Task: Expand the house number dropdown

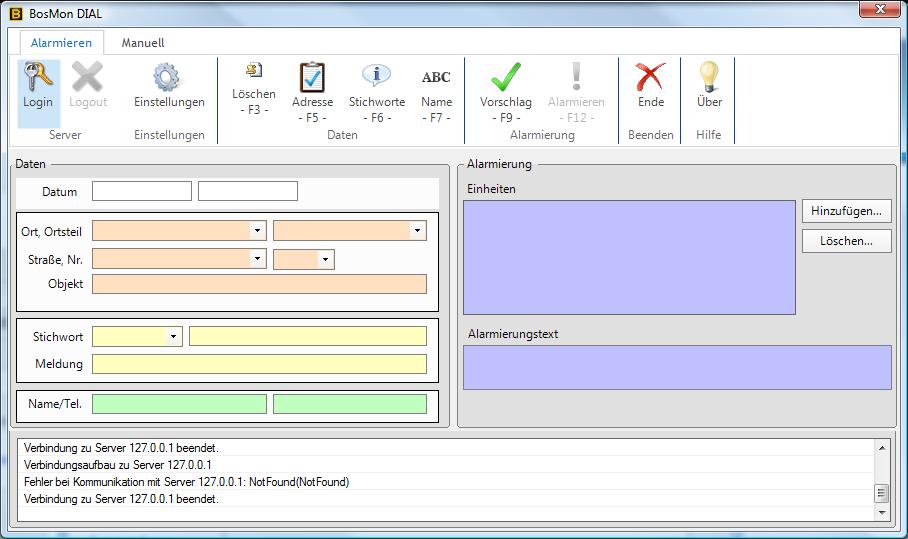Action: click(325, 260)
